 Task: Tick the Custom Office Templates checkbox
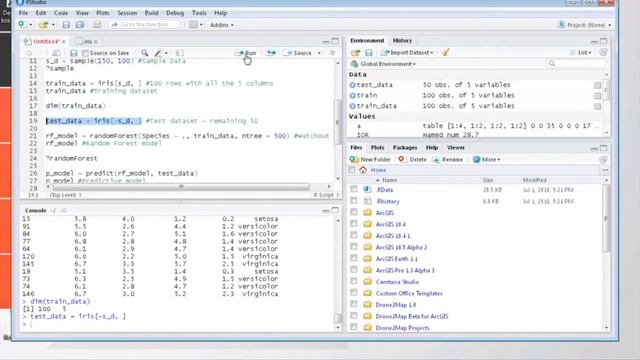tap(353, 293)
